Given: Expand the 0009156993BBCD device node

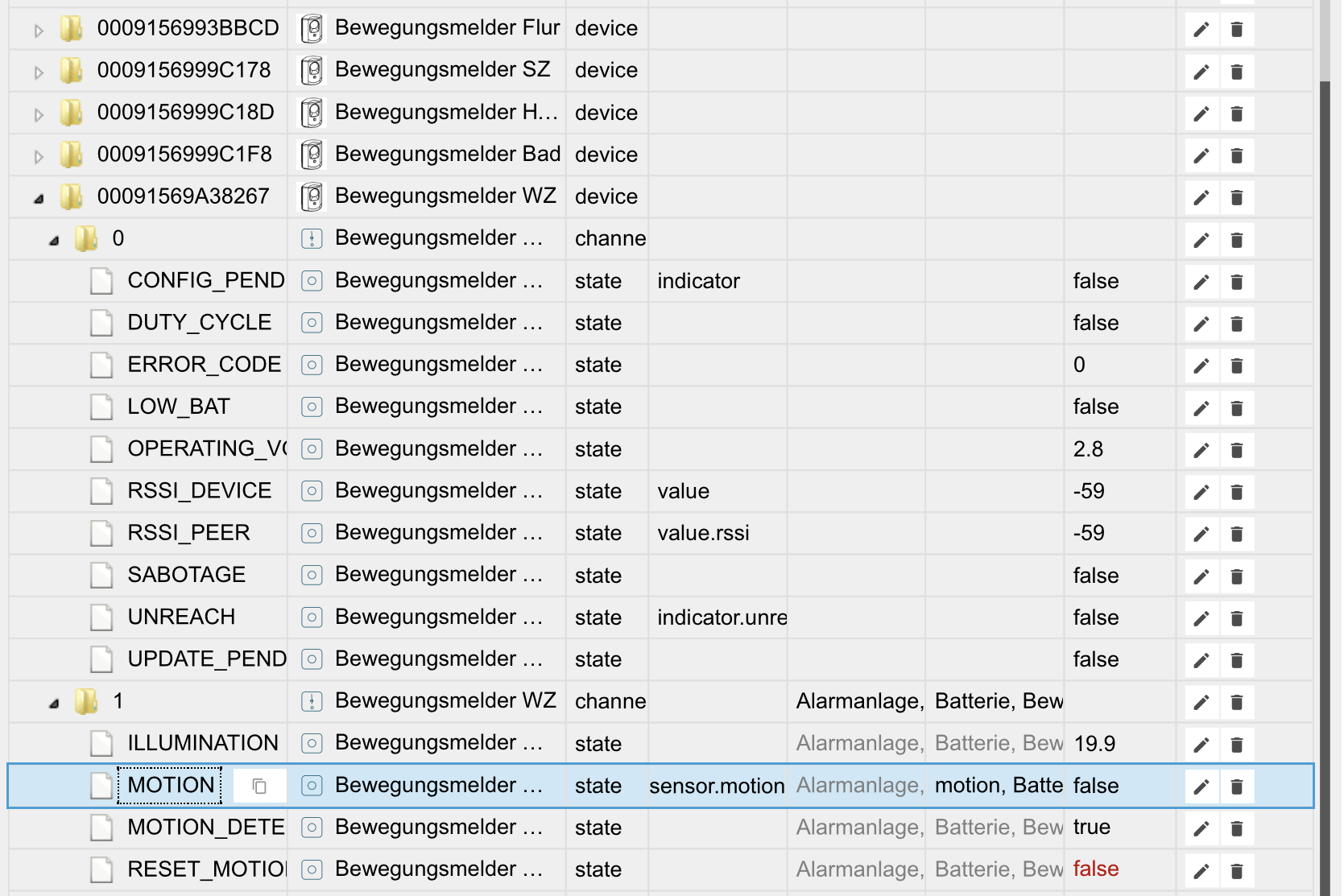Looking at the screenshot, I should (39, 31).
